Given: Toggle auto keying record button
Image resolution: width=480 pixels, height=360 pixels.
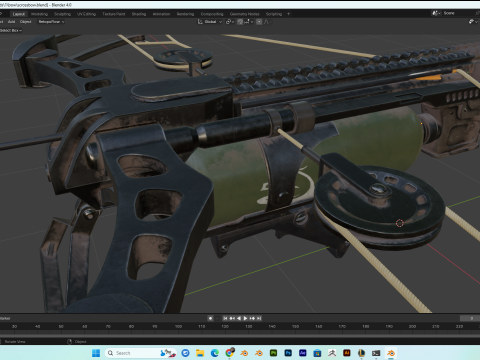Looking at the screenshot, I should 210,318.
